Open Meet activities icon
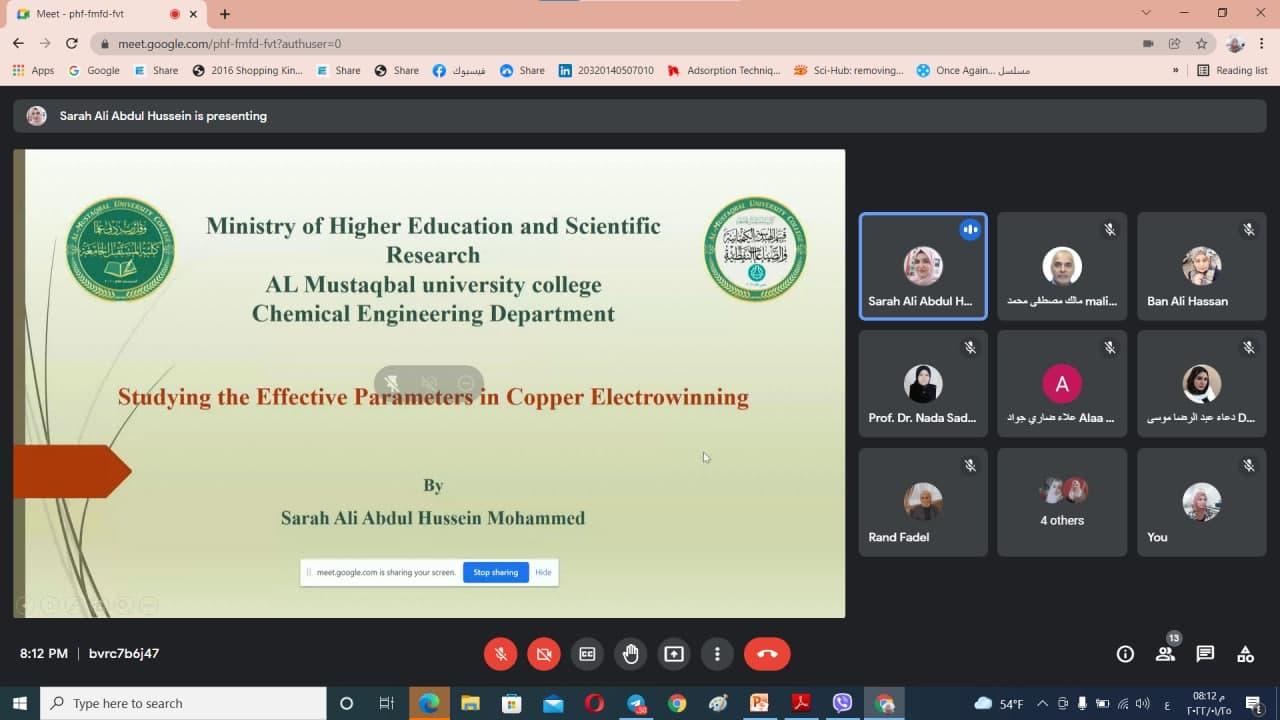The image size is (1280, 720). point(1245,654)
